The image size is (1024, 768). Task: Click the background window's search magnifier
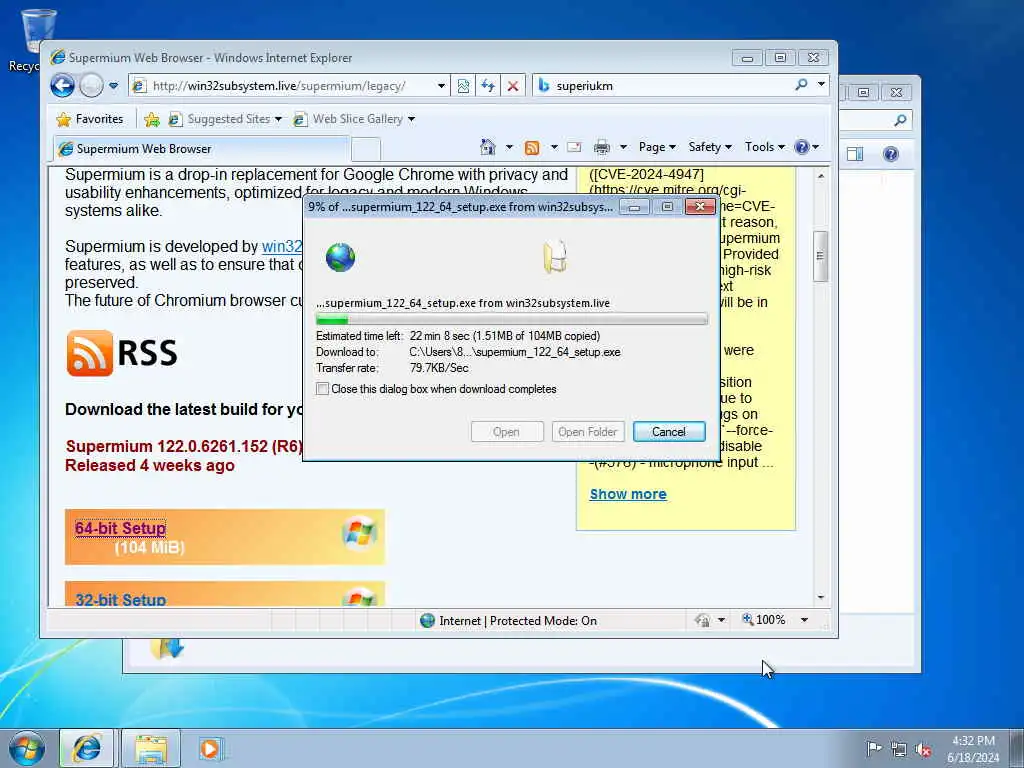(x=900, y=120)
